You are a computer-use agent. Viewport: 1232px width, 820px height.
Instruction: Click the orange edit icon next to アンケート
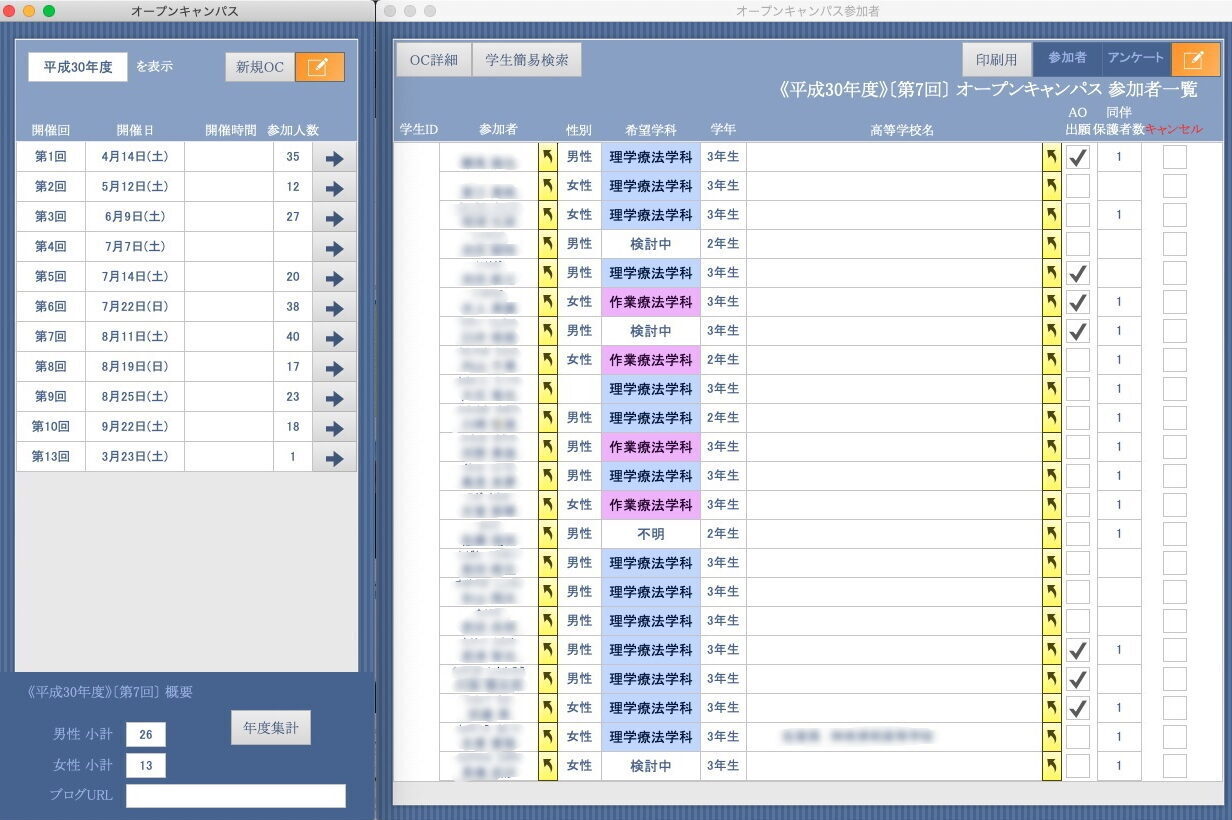pyautogui.click(x=1195, y=59)
